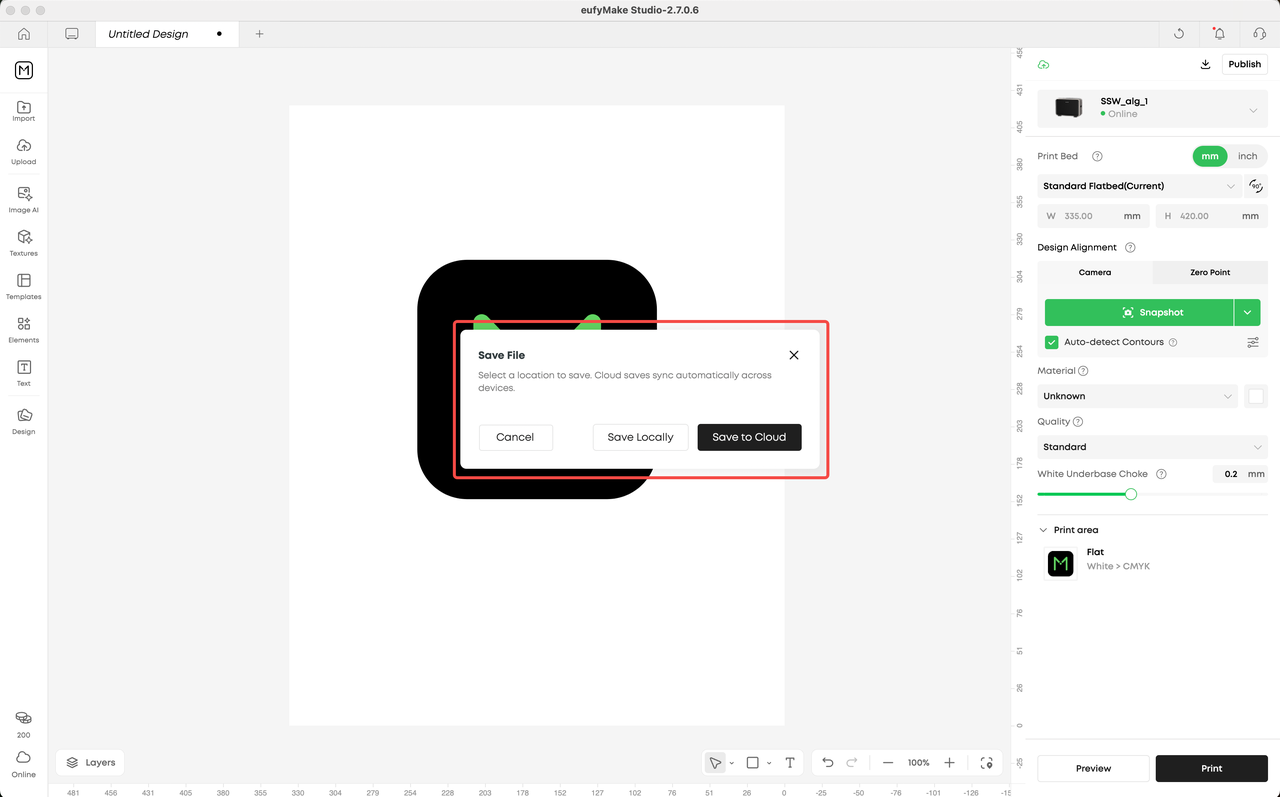This screenshot has width=1280, height=797.
Task: Open the Image AI tool
Action: click(24, 199)
